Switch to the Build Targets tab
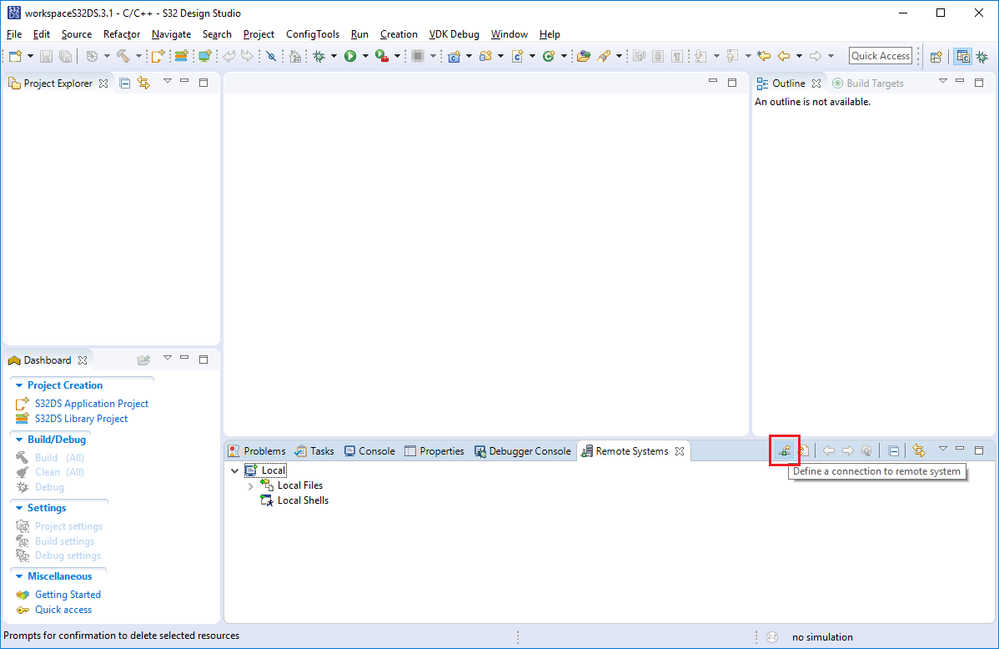The image size is (999, 649). click(868, 83)
